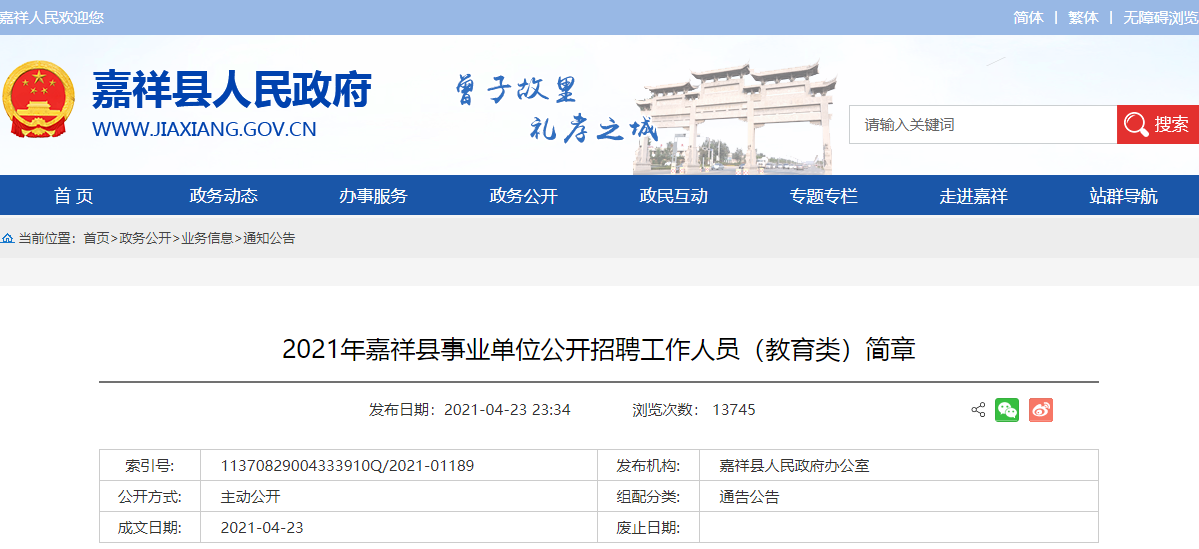
Task: Click the 礼孝之城 calligraphy slogan
Action: (594, 128)
